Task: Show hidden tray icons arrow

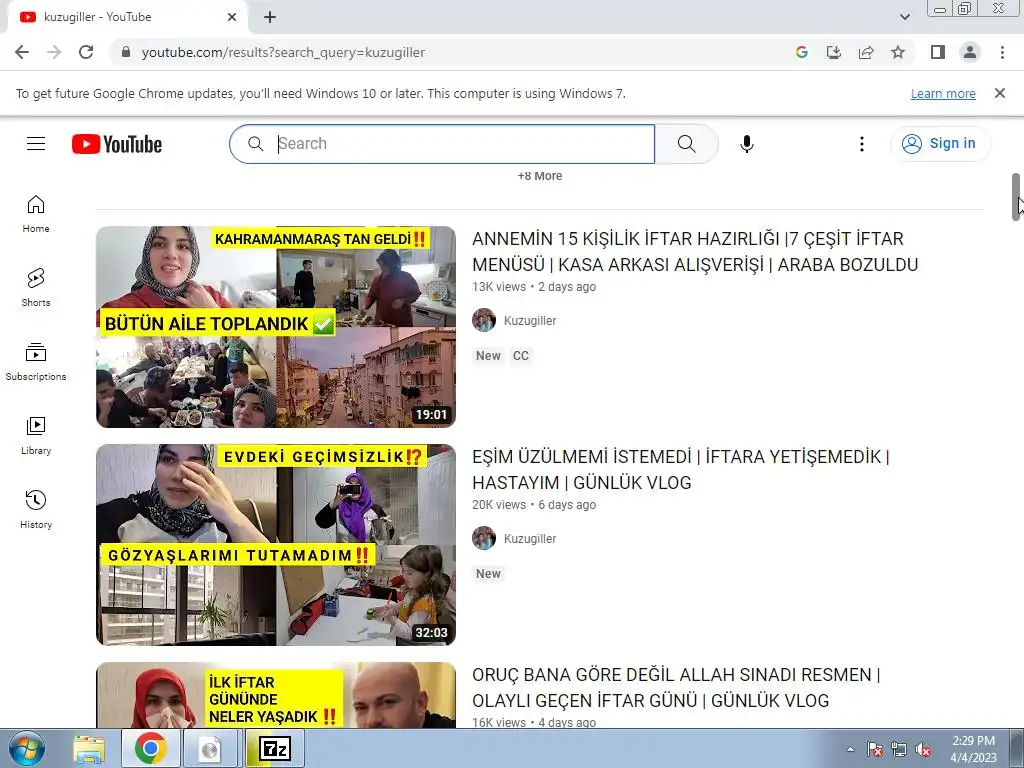Action: (850, 750)
